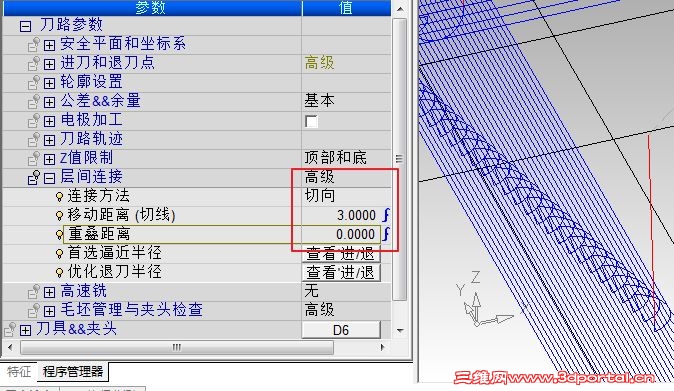
Task: Click the lock icon beside 层间连接
Action: tap(34, 177)
